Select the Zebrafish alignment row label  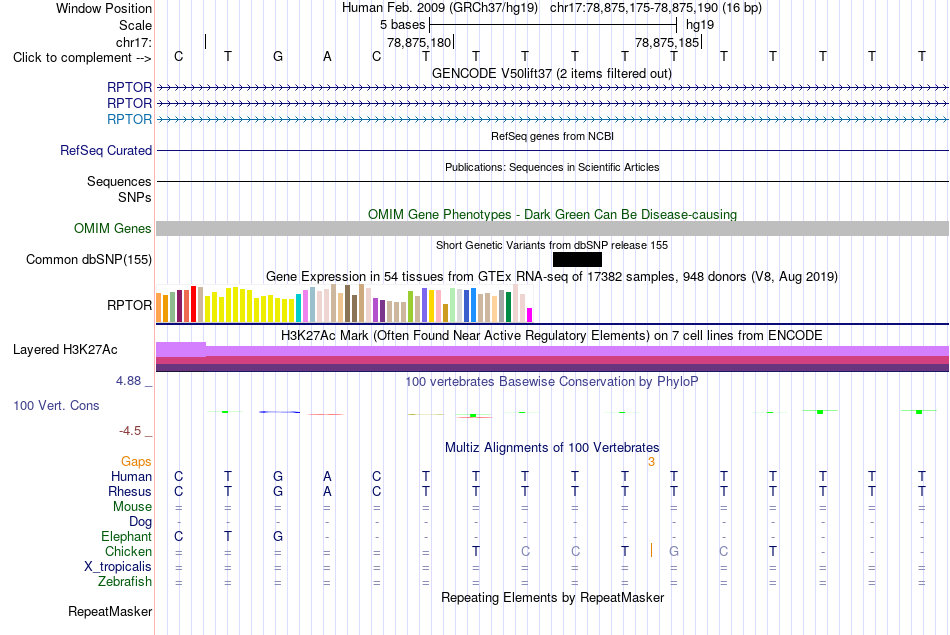click(125, 582)
